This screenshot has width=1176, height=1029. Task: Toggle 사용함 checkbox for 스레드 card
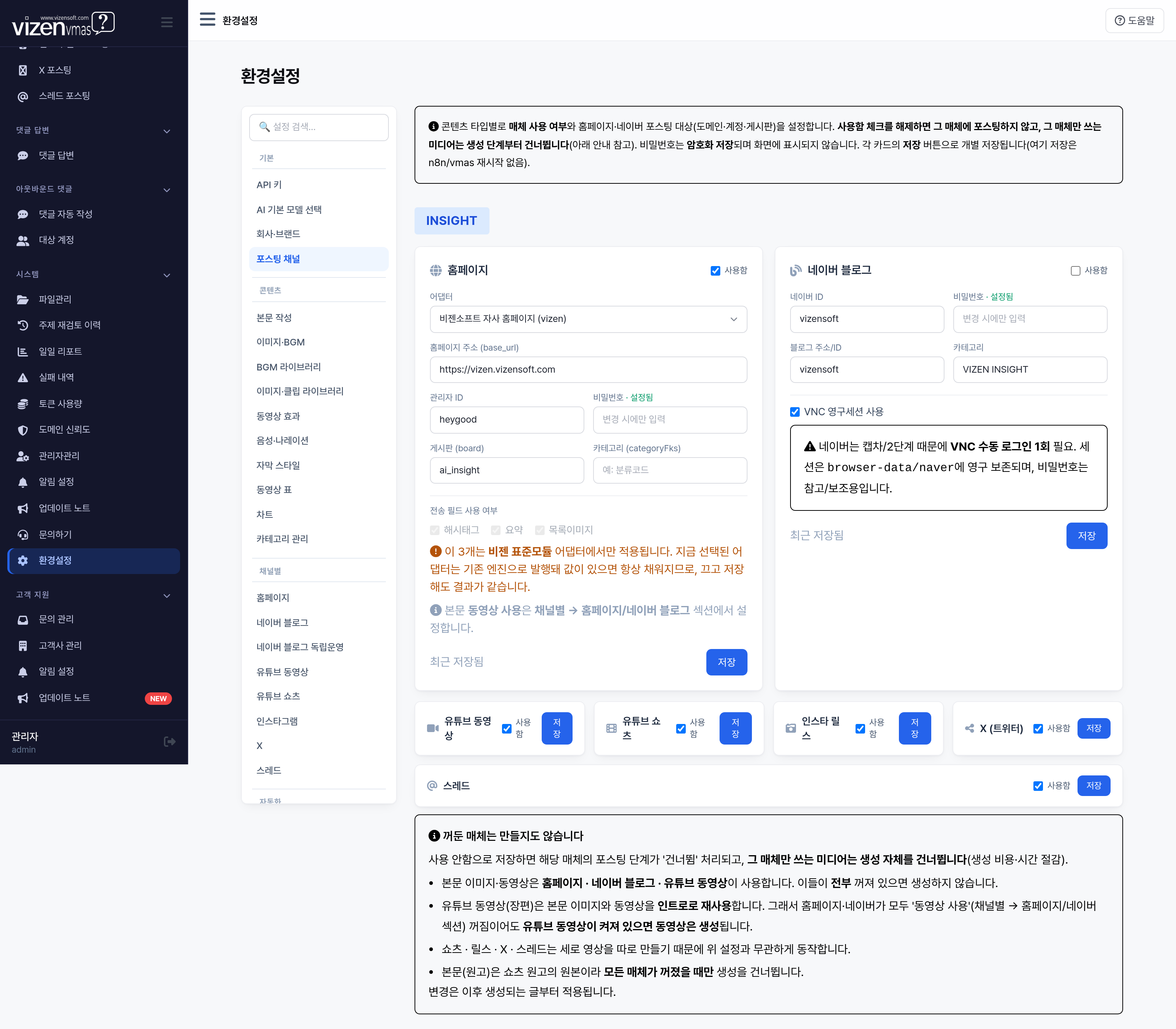pos(1038,786)
